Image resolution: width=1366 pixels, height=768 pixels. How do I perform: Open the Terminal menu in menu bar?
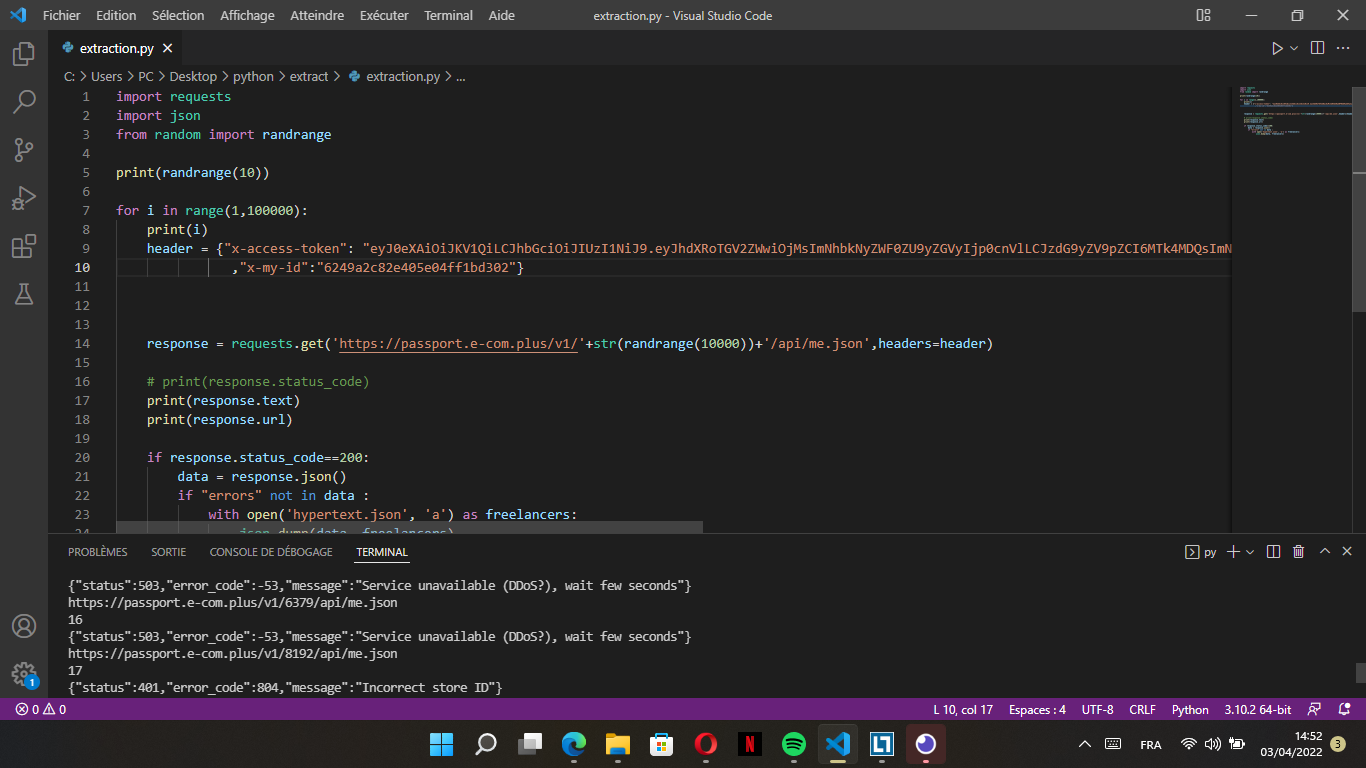(x=449, y=15)
